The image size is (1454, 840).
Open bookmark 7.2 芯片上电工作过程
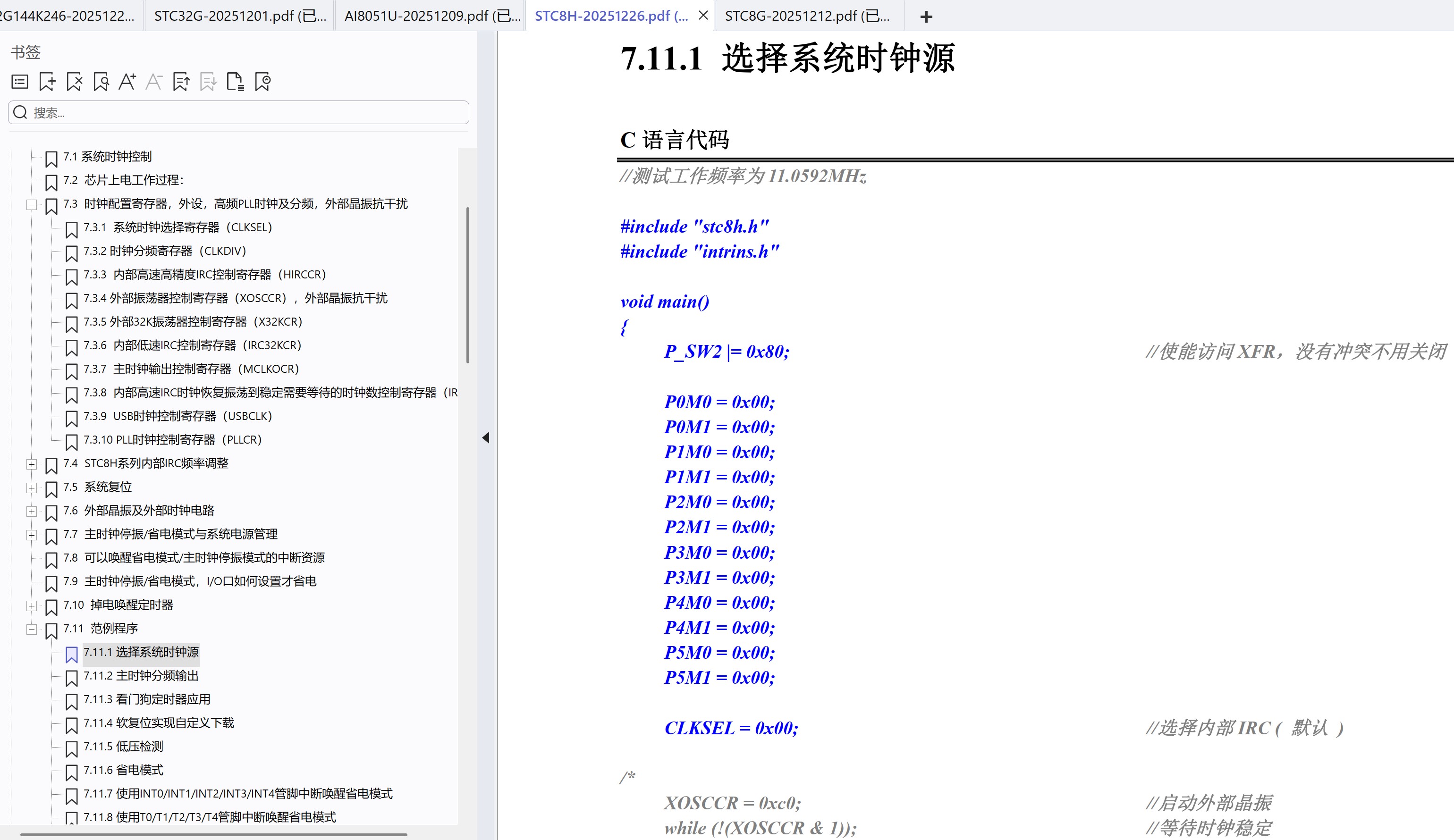pos(124,181)
